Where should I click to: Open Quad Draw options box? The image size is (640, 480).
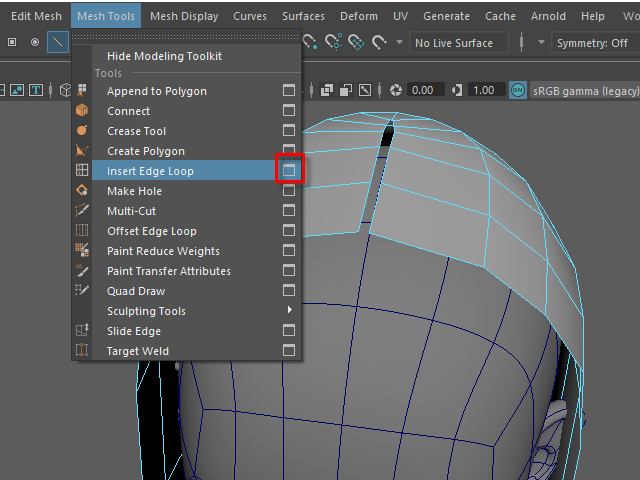pyautogui.click(x=289, y=291)
